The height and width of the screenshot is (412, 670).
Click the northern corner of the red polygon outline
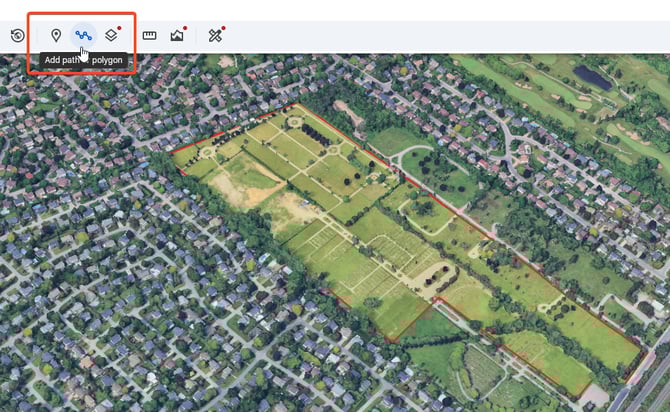pyautogui.click(x=295, y=105)
